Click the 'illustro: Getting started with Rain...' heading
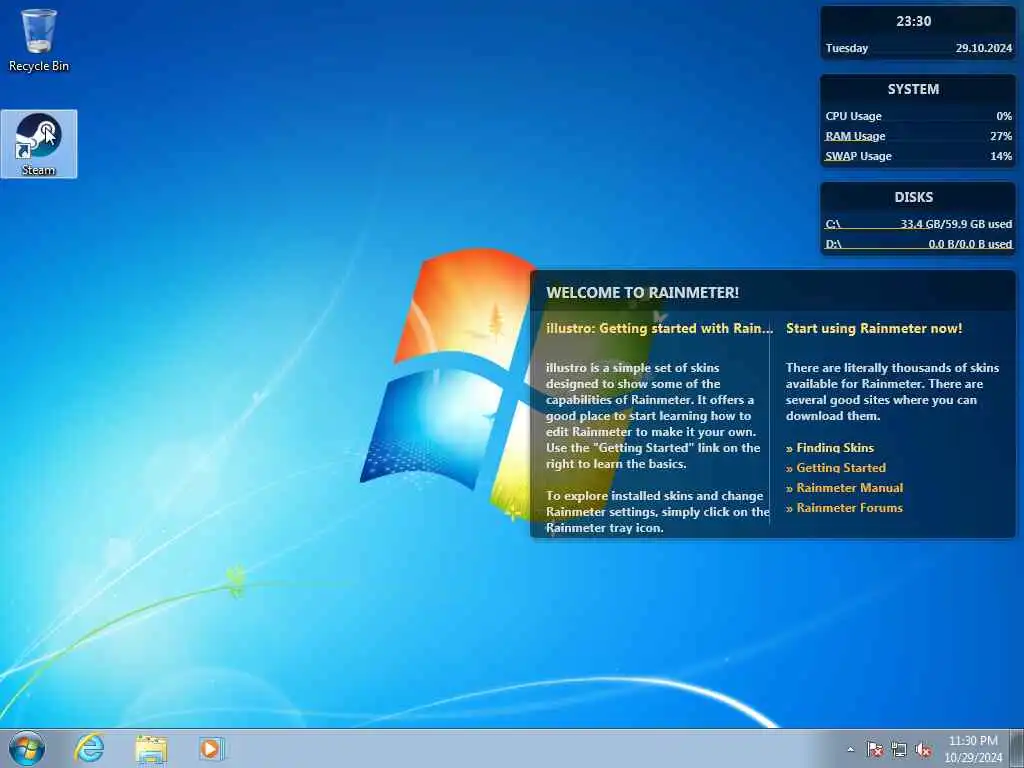Image resolution: width=1024 pixels, height=768 pixels. (659, 328)
